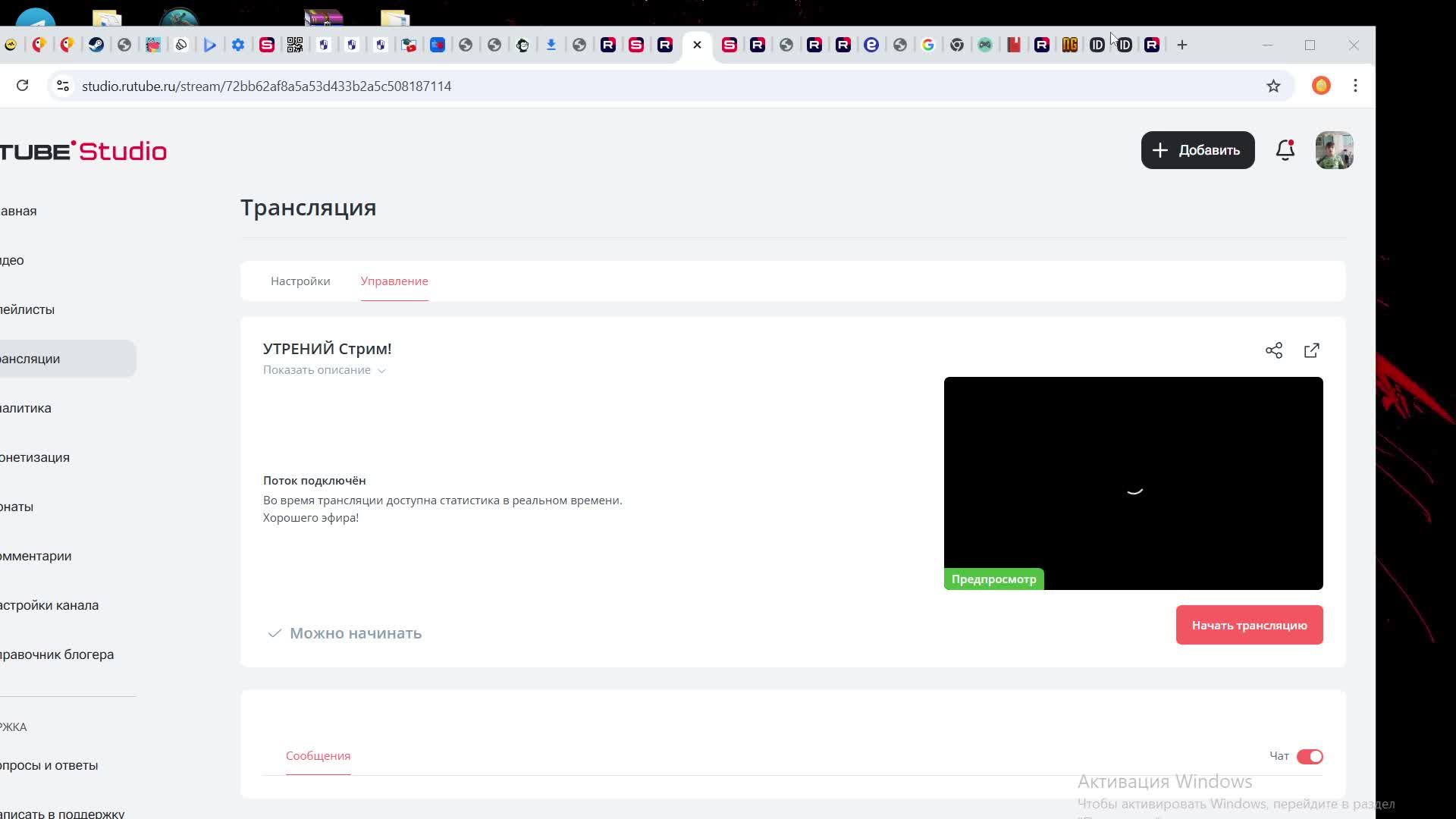Bookmark this page with the star icon

pyautogui.click(x=1273, y=86)
